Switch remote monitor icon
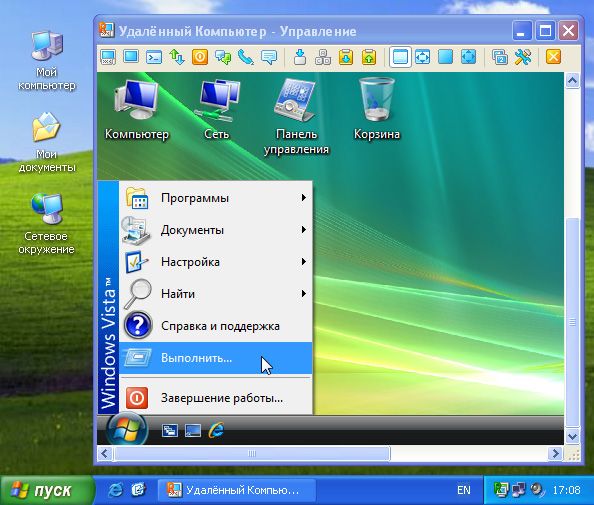Viewport: 594px width, 505px height. coord(500,57)
